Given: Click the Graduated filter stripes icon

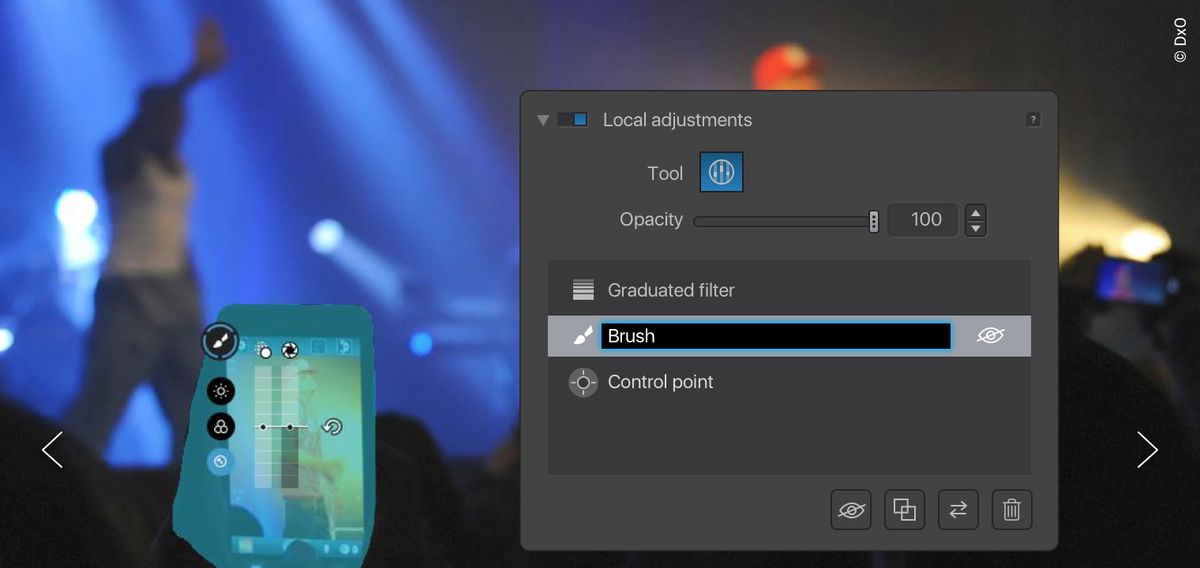Looking at the screenshot, I should tap(583, 290).
